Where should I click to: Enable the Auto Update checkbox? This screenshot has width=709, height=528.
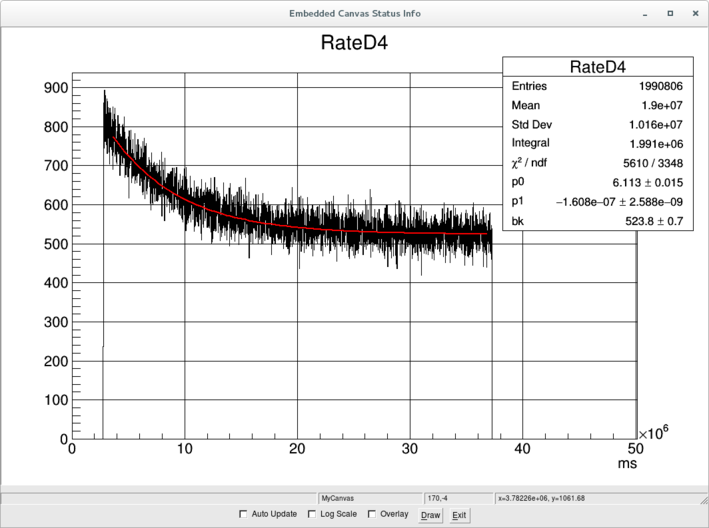tap(244, 514)
